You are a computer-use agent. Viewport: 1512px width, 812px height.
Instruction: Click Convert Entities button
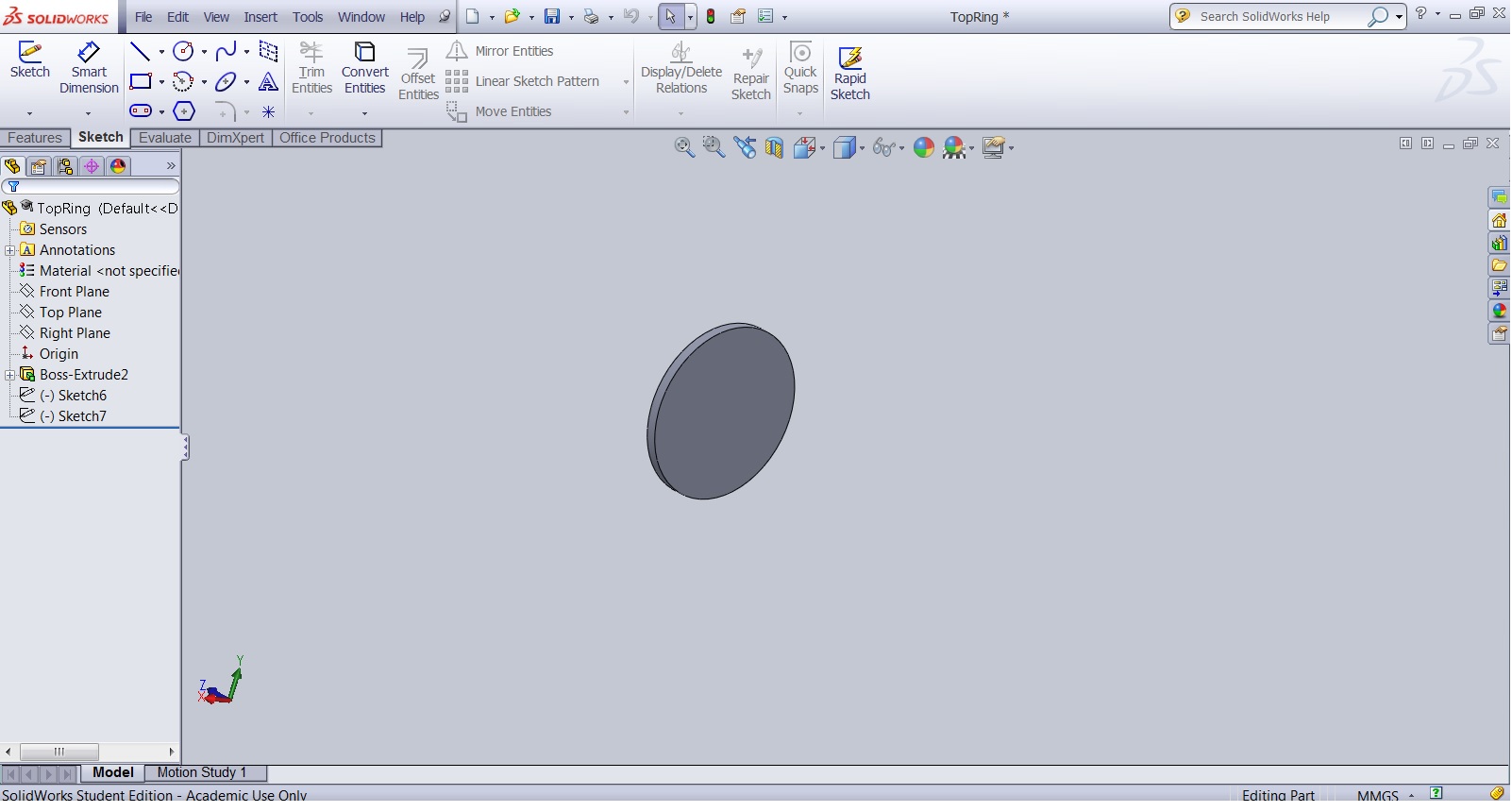pyautogui.click(x=365, y=68)
